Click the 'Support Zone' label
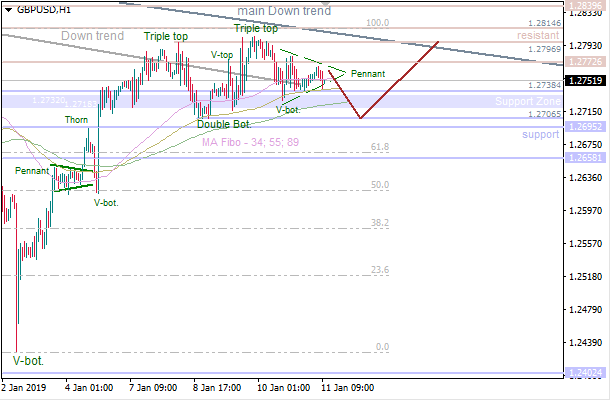The image size is (610, 400). (526, 102)
